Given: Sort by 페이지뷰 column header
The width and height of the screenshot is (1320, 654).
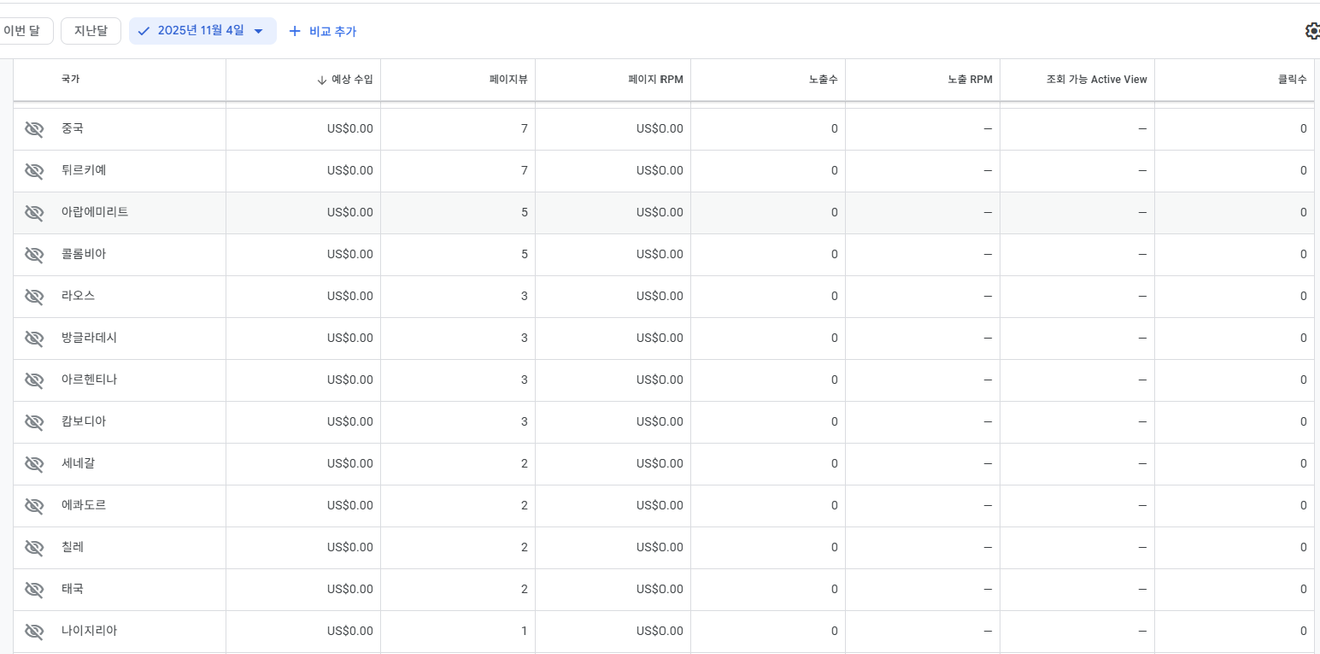Looking at the screenshot, I should (x=508, y=80).
